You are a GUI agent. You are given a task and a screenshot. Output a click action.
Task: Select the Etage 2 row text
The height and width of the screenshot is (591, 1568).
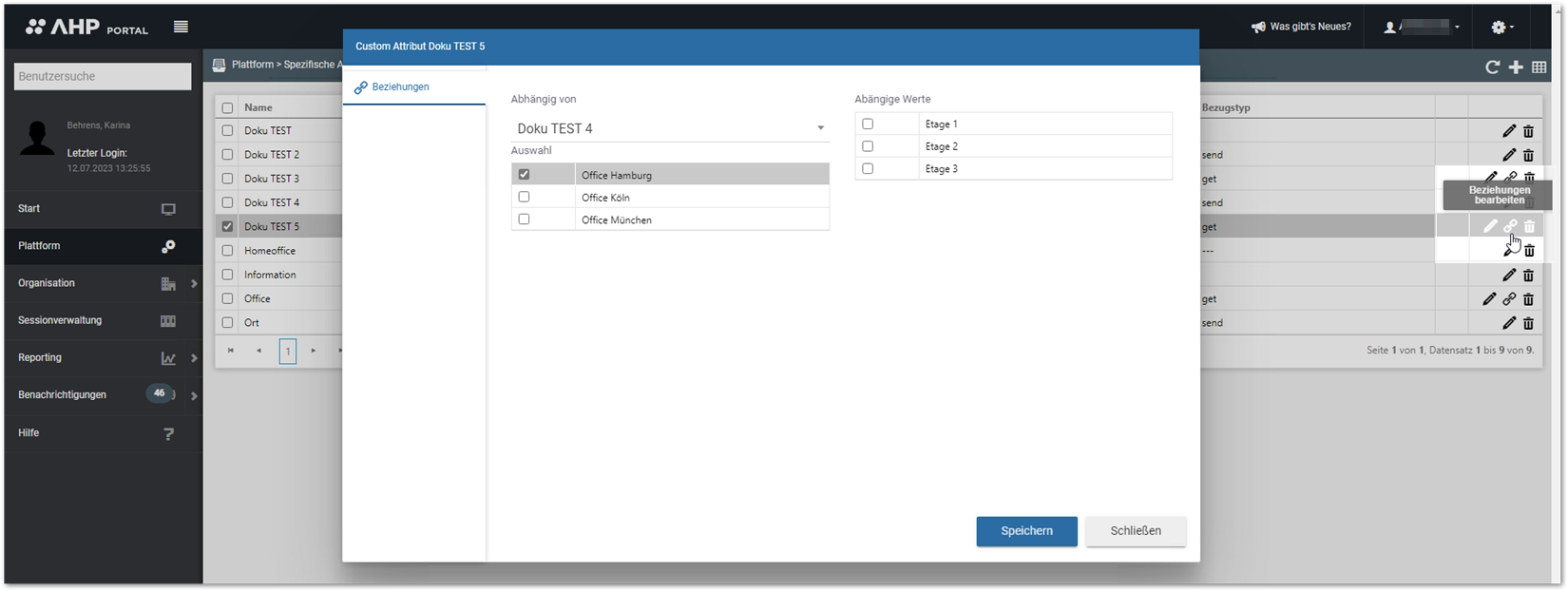click(942, 146)
